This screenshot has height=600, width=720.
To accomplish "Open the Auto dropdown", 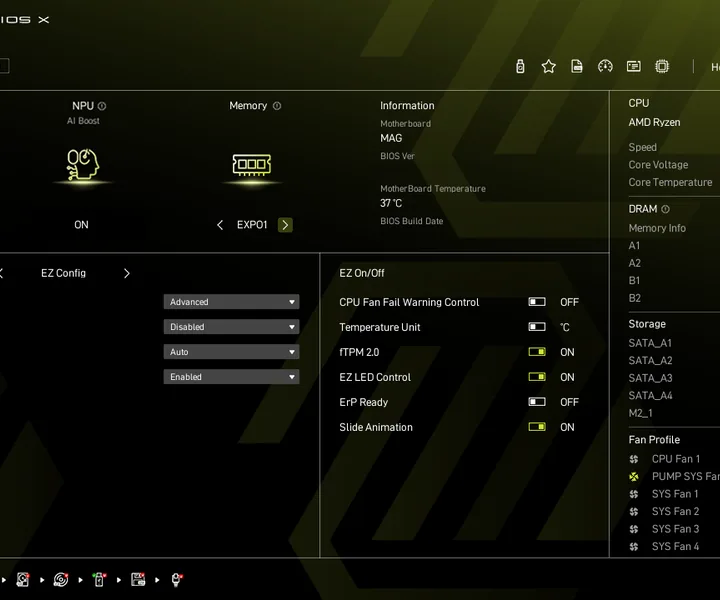I will pos(231,352).
